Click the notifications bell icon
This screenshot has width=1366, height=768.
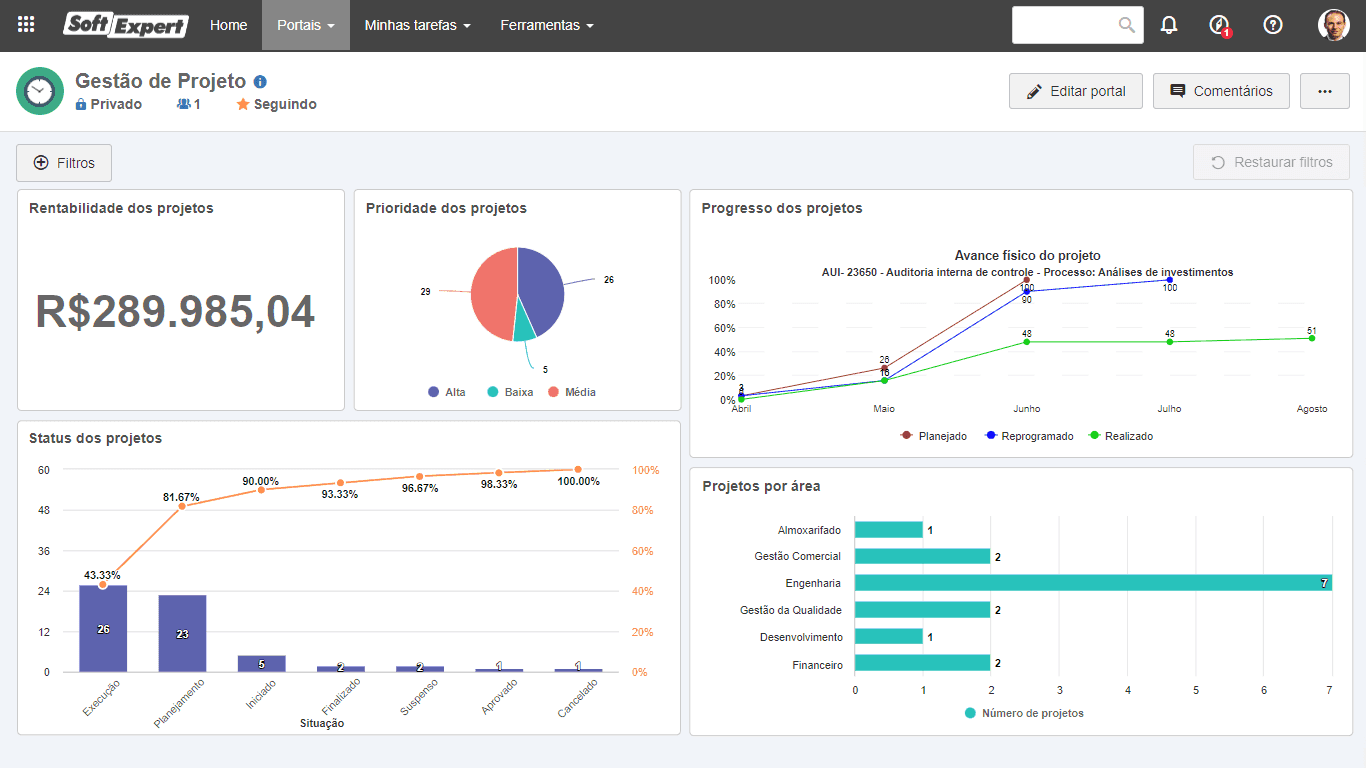click(x=1169, y=25)
